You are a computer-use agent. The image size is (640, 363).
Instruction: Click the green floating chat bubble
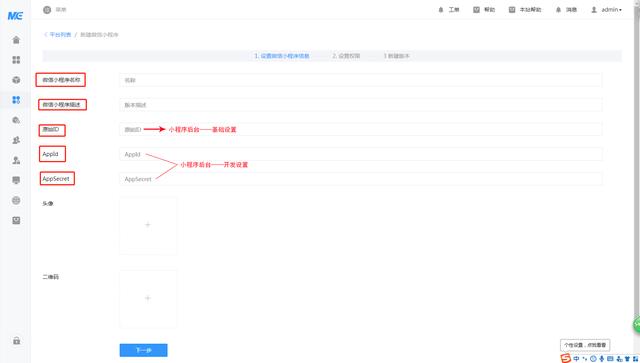coord(637,325)
